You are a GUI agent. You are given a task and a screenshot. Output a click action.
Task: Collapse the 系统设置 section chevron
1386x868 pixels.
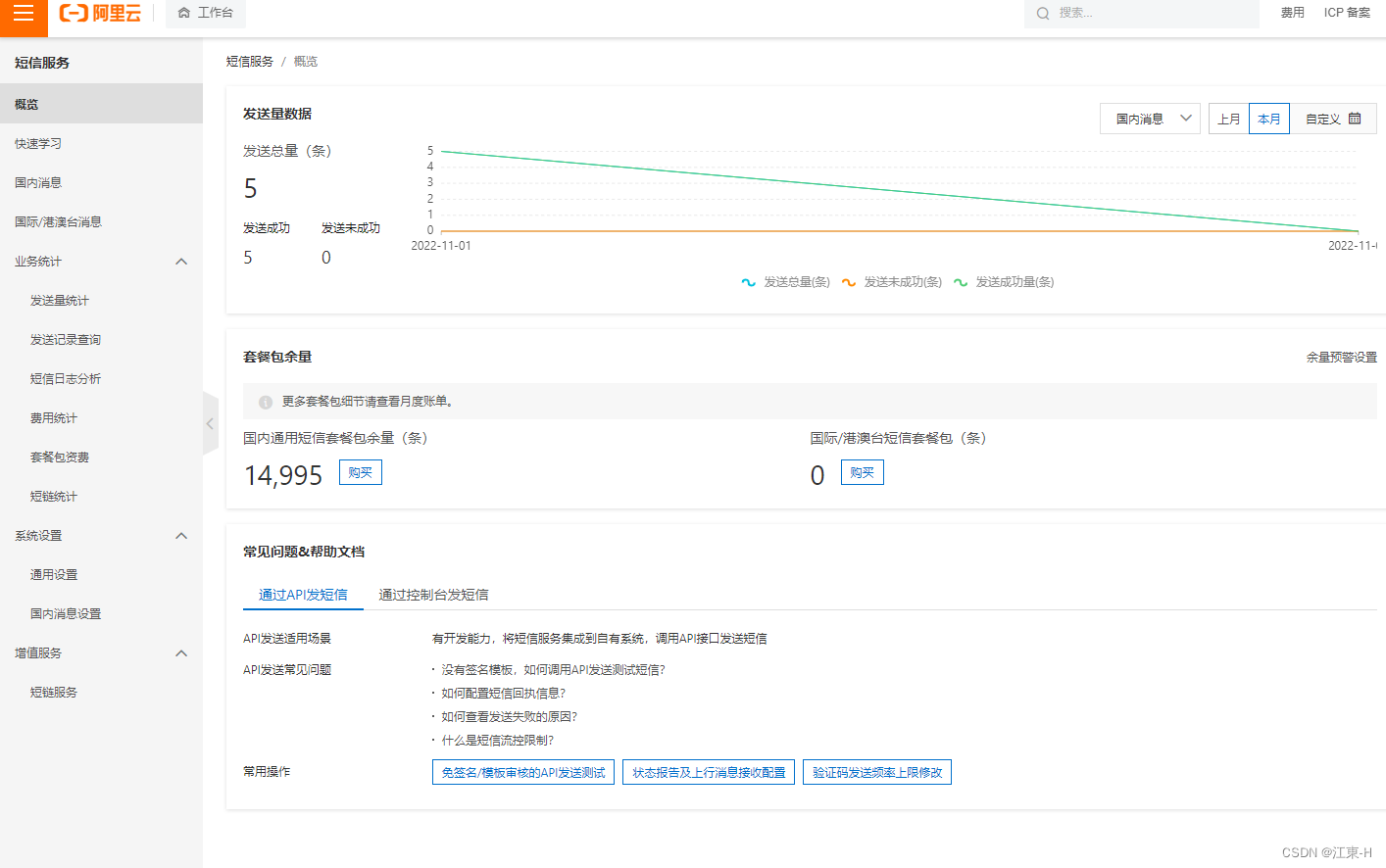pyautogui.click(x=181, y=536)
